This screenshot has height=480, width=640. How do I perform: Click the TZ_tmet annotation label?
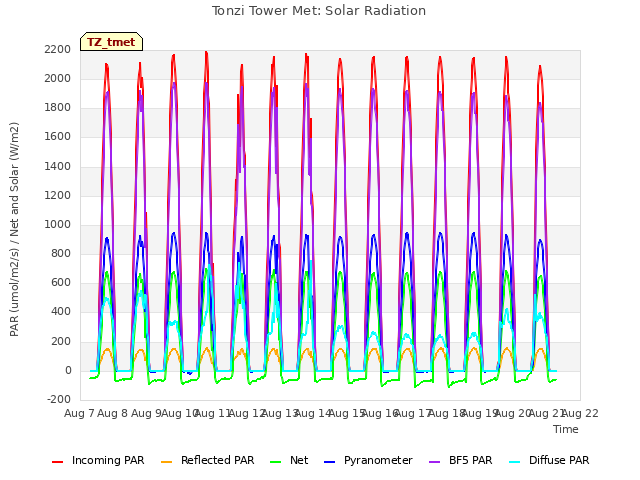point(111,42)
